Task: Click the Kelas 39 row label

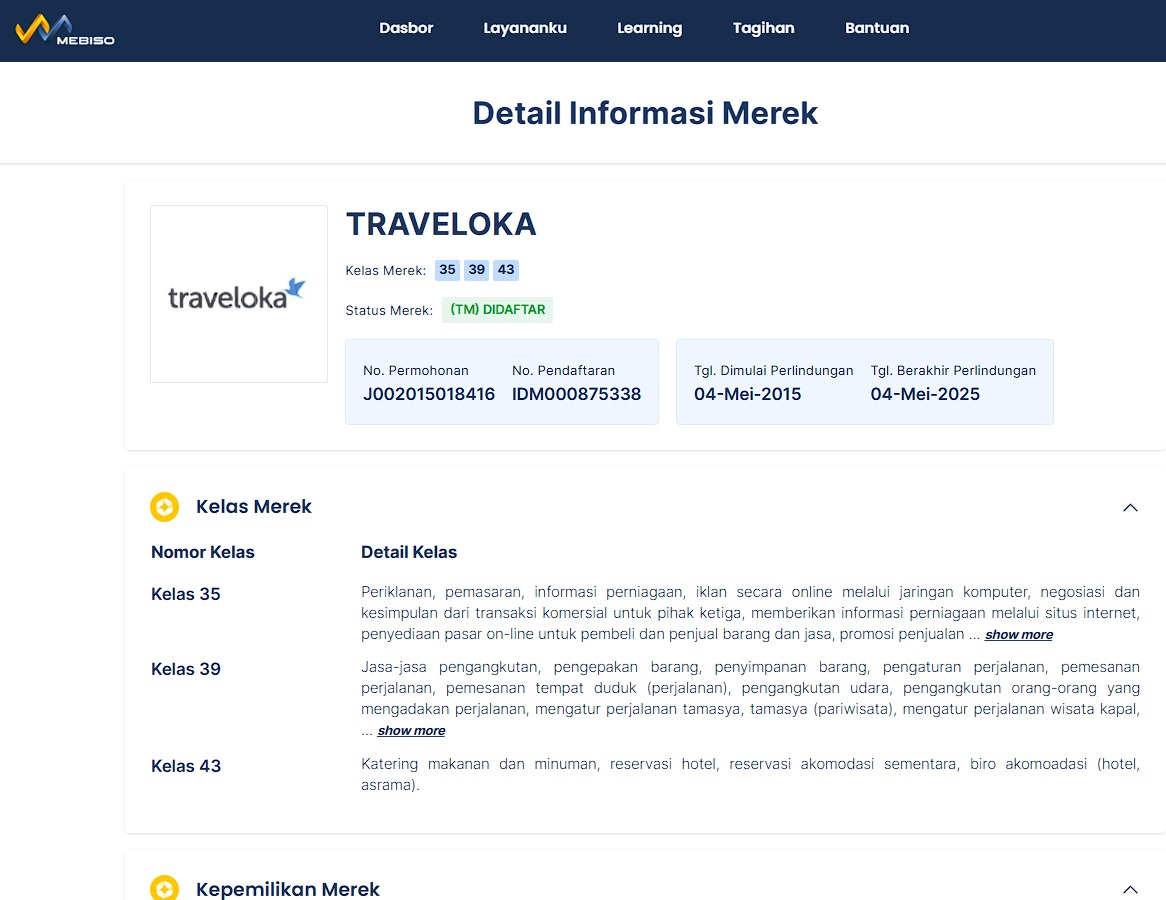Action: (186, 669)
